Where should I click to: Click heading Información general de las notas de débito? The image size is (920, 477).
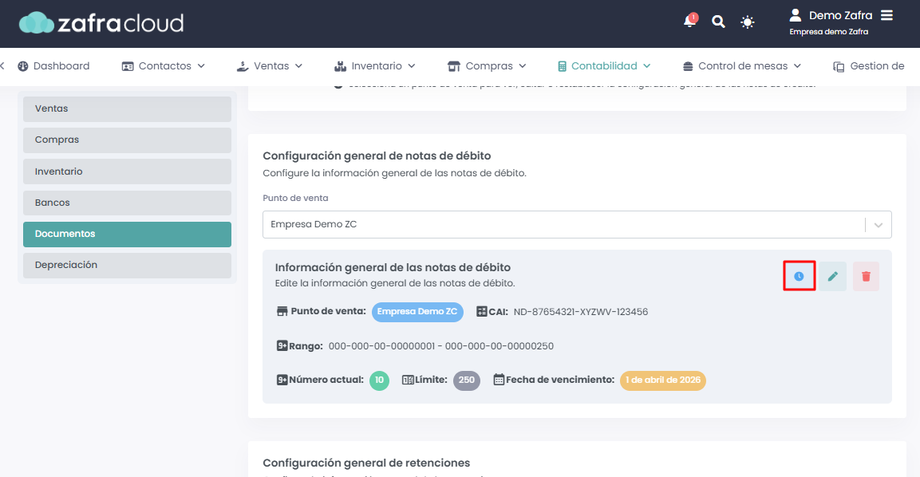(393, 268)
